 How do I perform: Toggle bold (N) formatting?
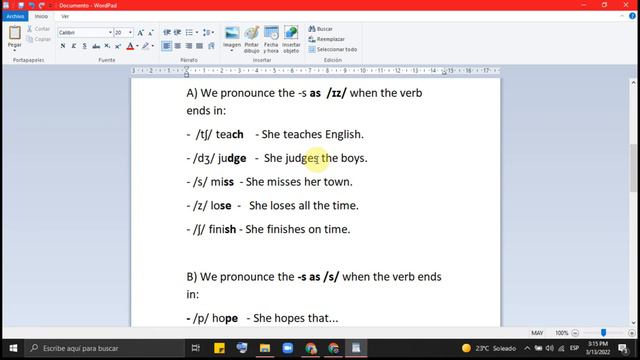63,46
